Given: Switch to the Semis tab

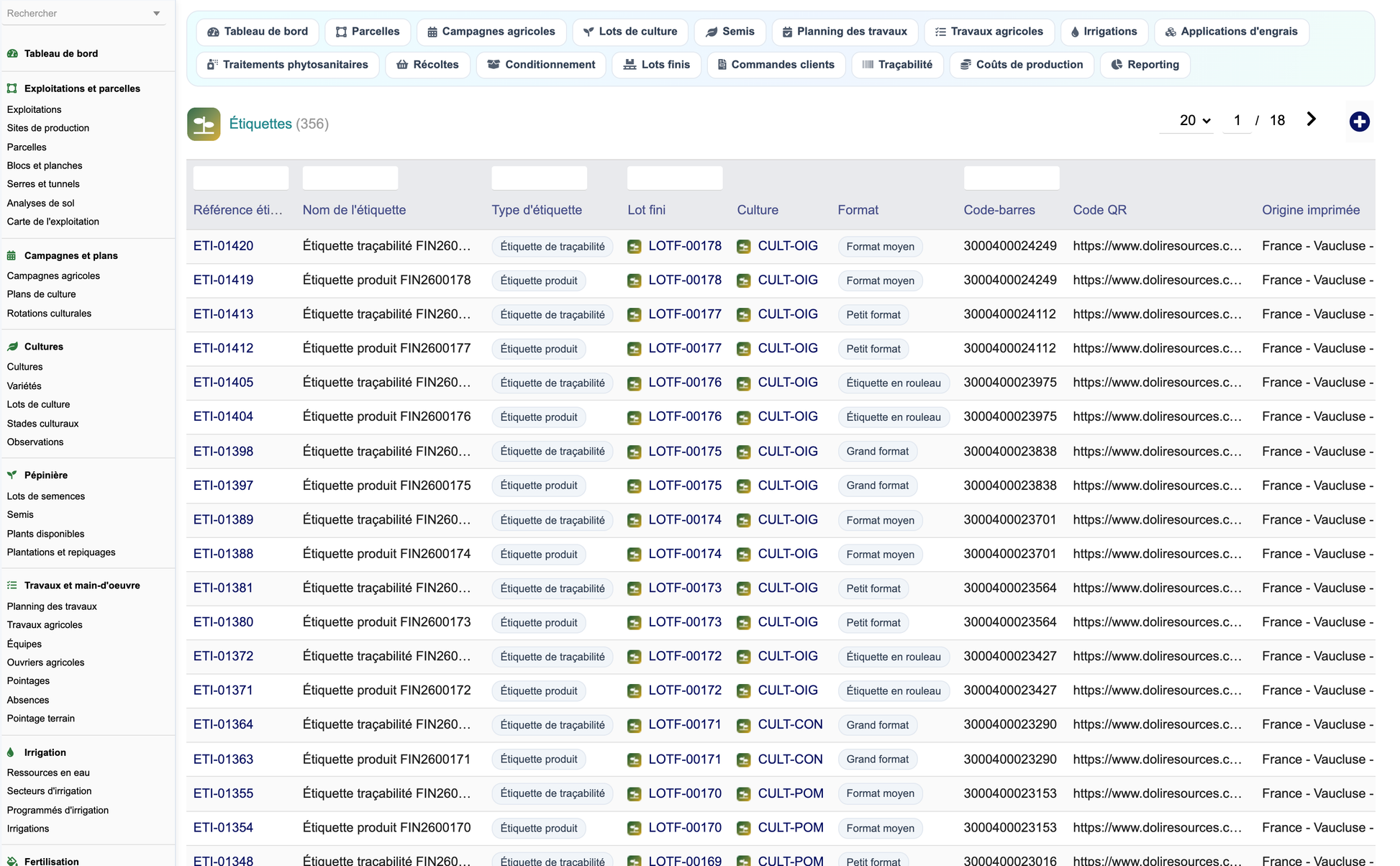Looking at the screenshot, I should pyautogui.click(x=730, y=32).
